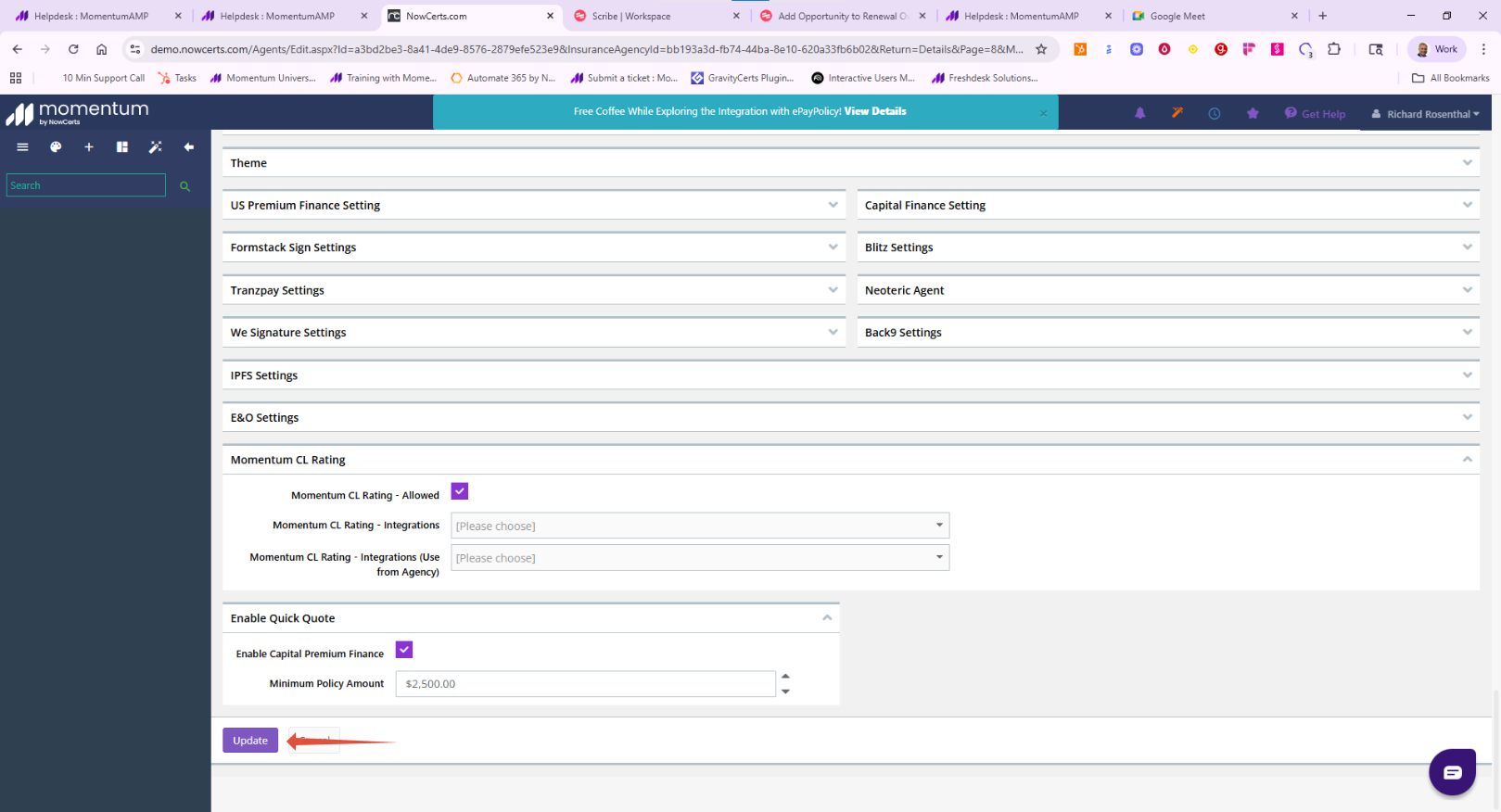Image resolution: width=1501 pixels, height=812 pixels.
Task: Open a new browser tab
Action: [x=1323, y=16]
